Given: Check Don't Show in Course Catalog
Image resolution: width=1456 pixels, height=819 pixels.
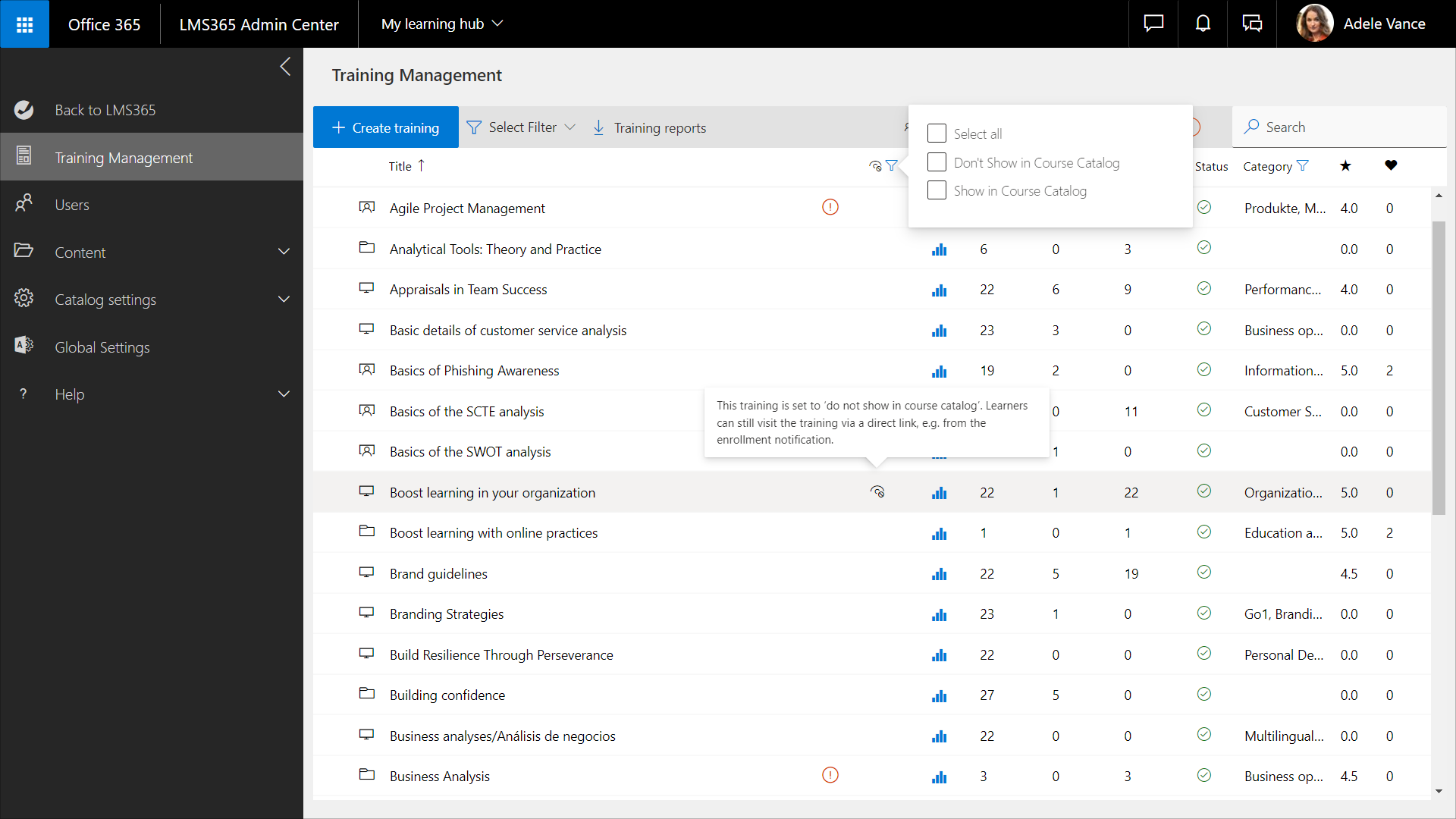Looking at the screenshot, I should pyautogui.click(x=937, y=162).
